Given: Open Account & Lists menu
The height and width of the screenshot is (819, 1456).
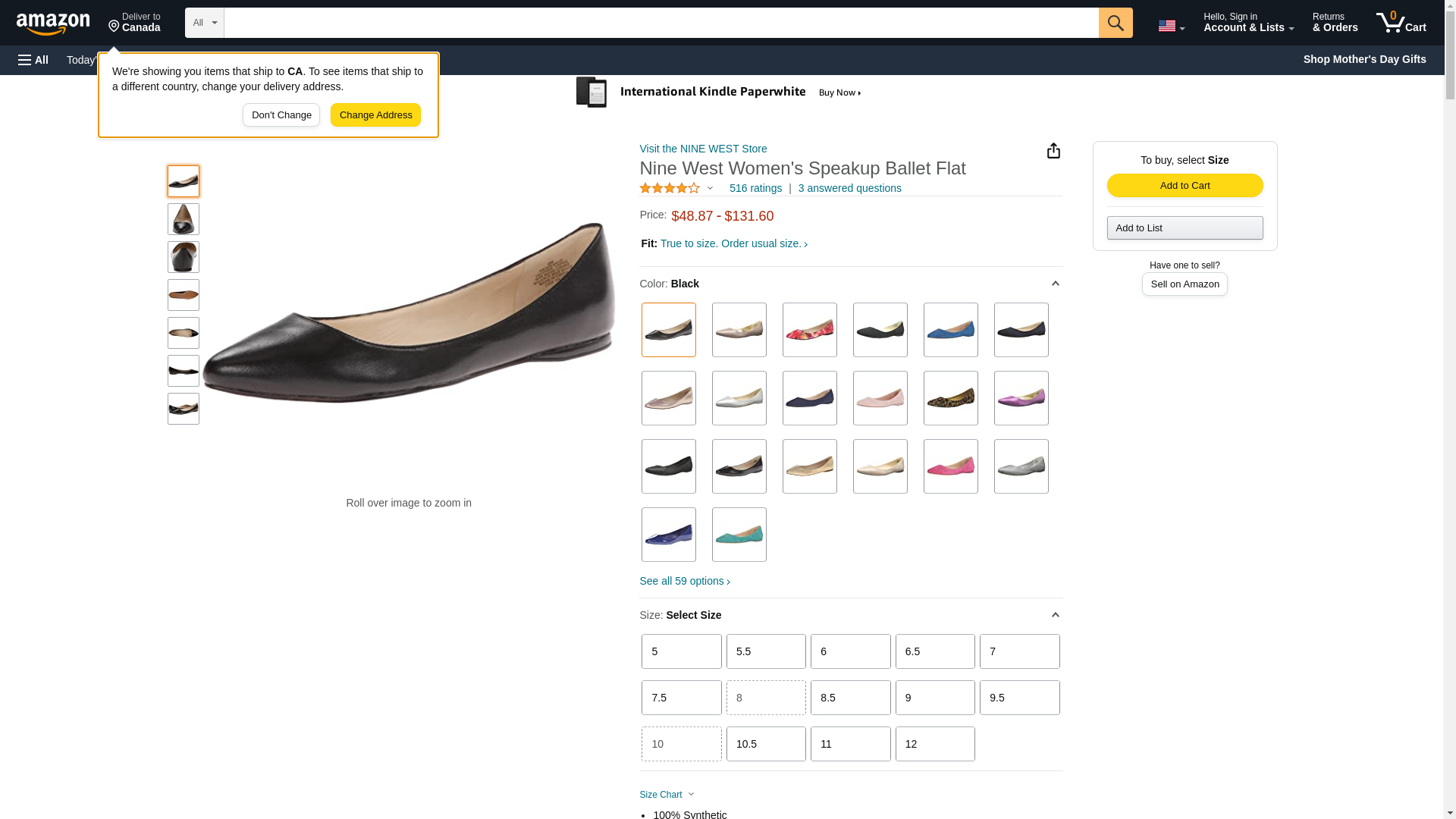Looking at the screenshot, I should pyautogui.click(x=1248, y=23).
